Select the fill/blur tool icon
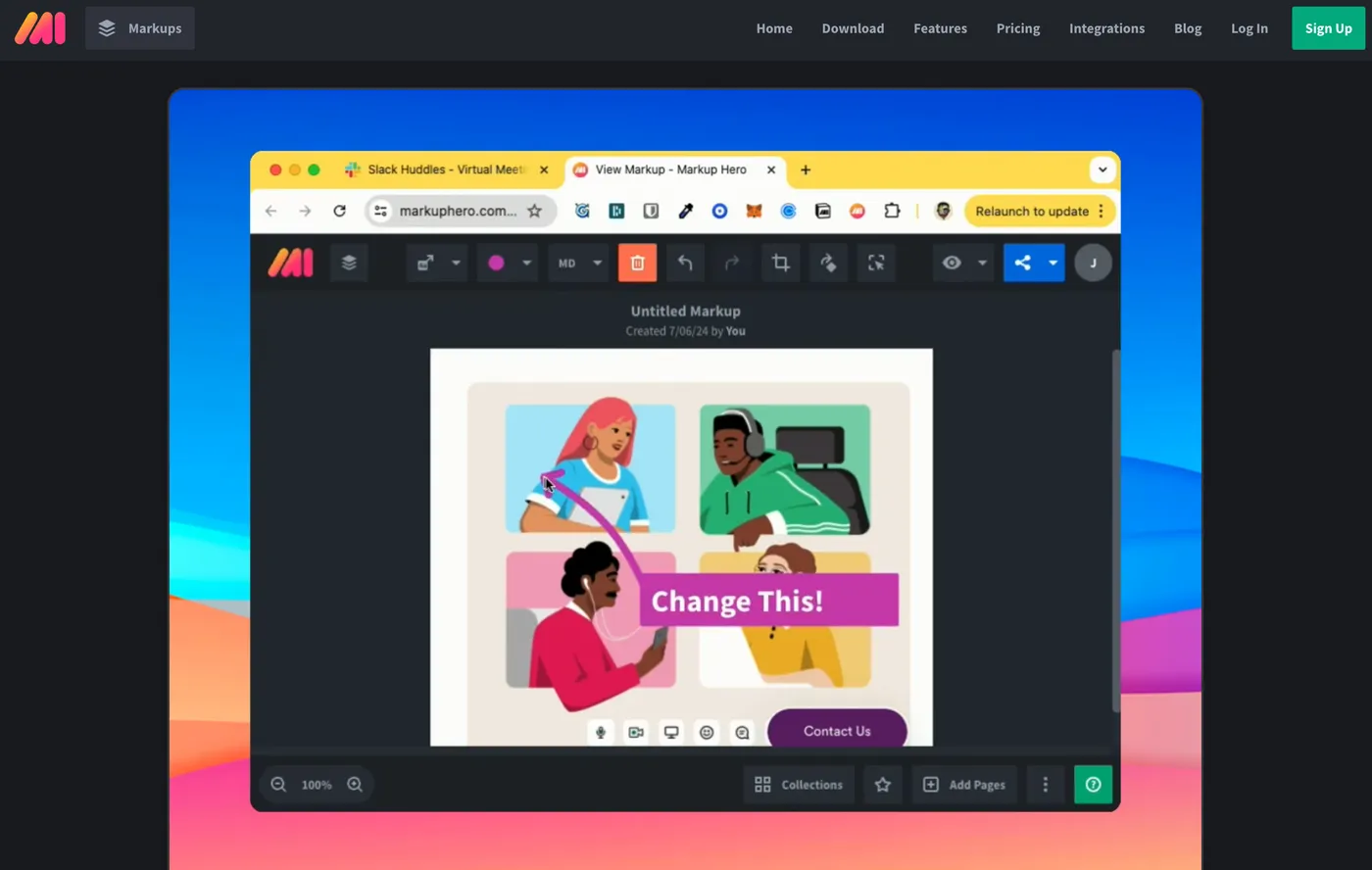Viewport: 1372px width, 870px height. [x=827, y=263]
